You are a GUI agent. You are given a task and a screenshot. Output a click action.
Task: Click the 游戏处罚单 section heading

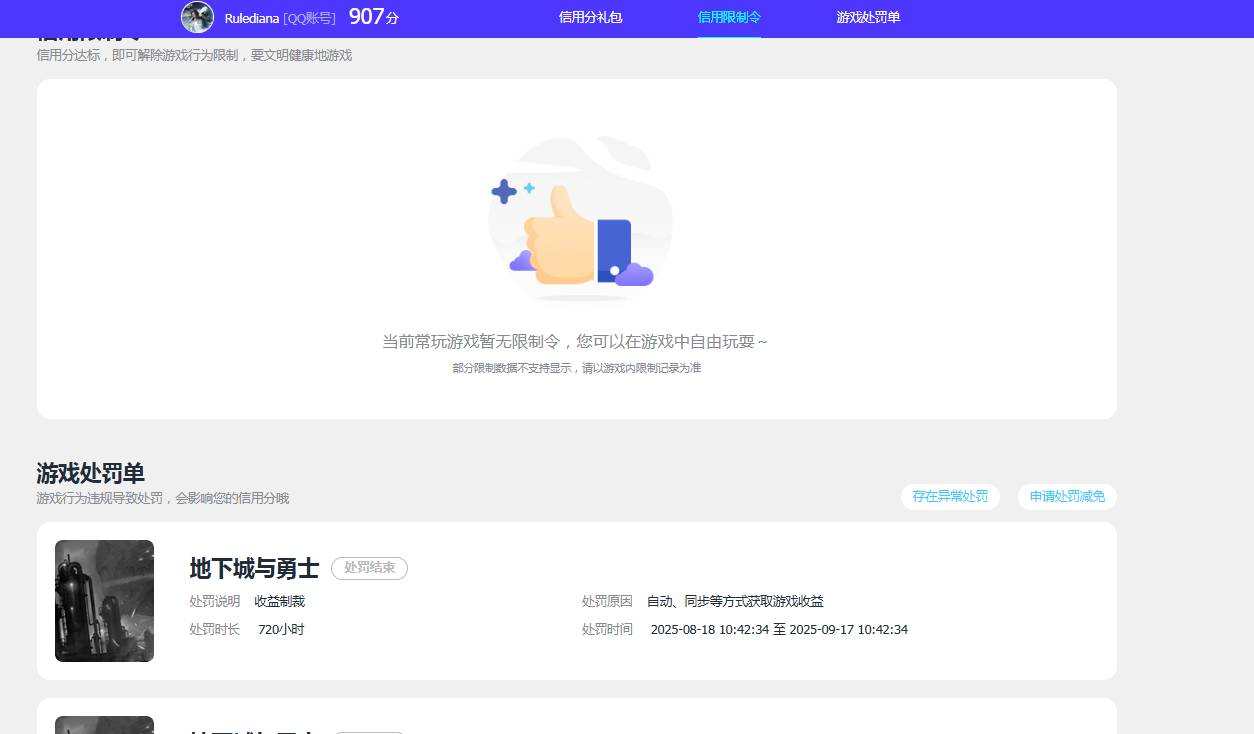pos(90,473)
